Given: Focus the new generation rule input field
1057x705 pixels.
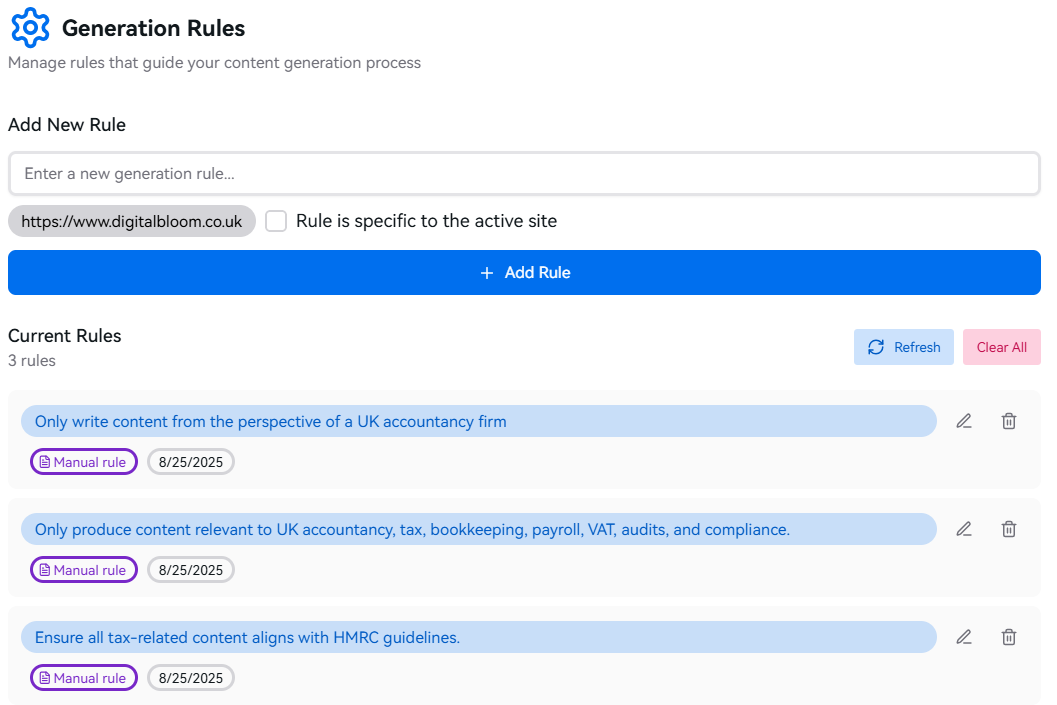Looking at the screenshot, I should click(524, 174).
